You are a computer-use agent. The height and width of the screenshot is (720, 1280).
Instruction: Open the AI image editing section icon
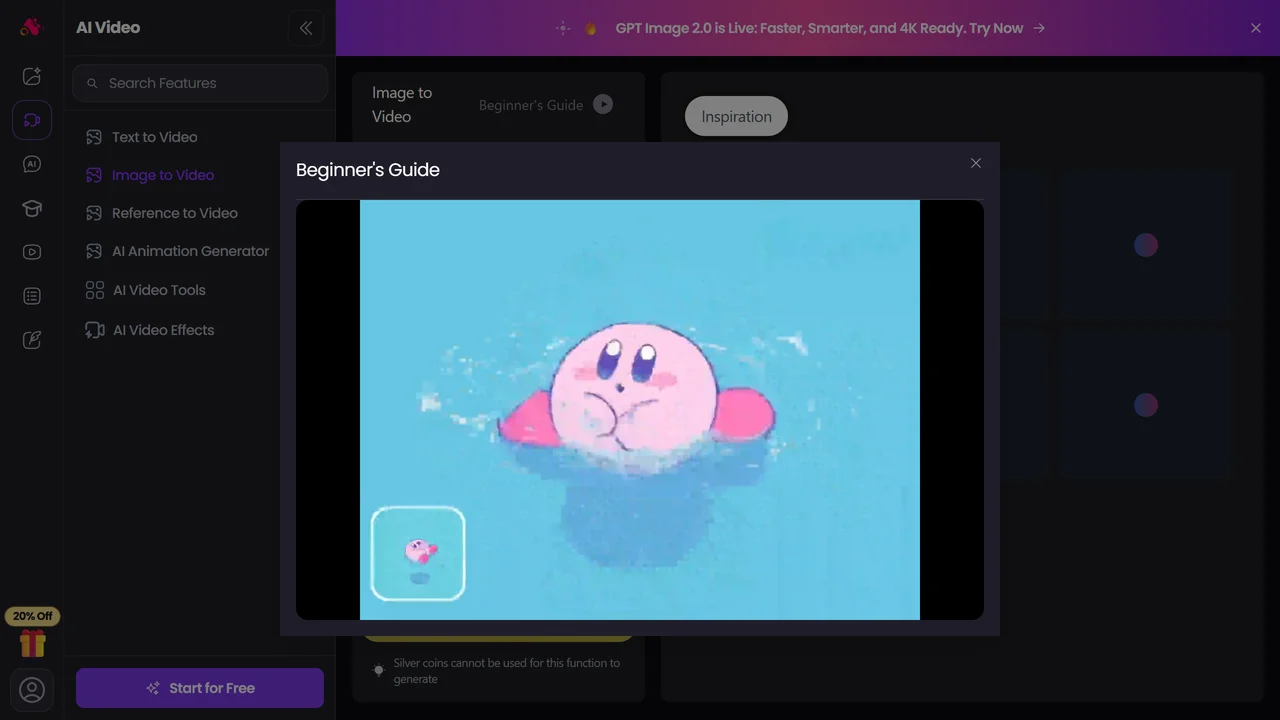(x=32, y=76)
